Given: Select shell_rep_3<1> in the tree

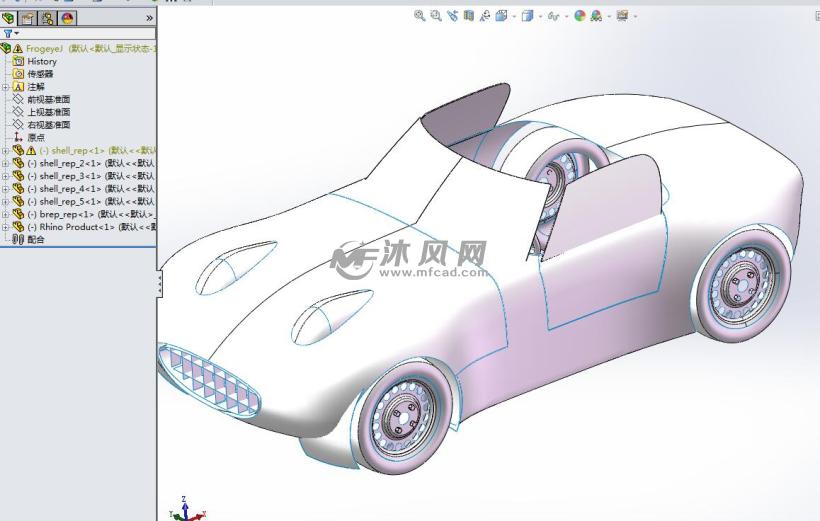Looking at the screenshot, I should [92, 176].
